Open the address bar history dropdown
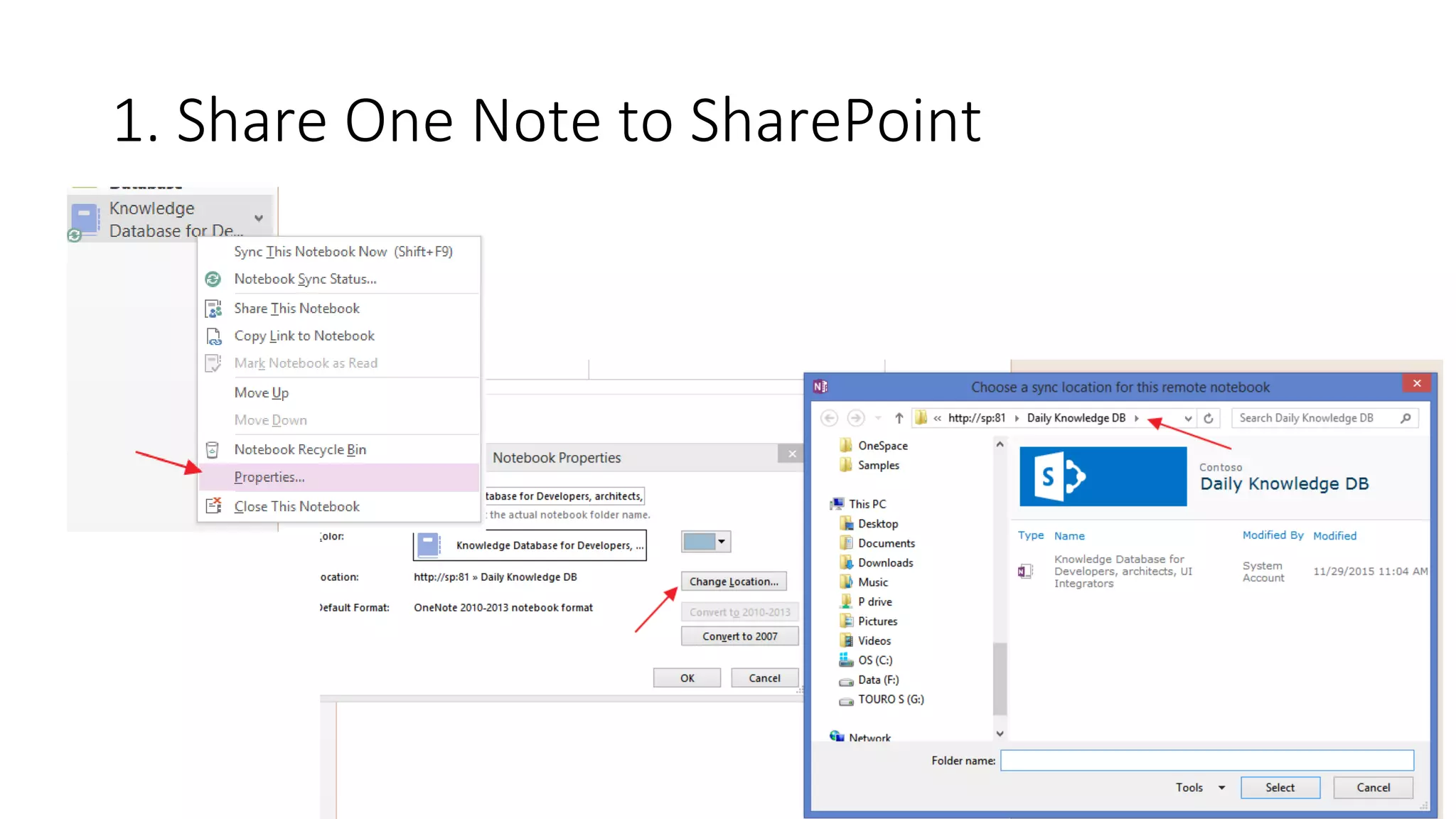 point(1188,419)
